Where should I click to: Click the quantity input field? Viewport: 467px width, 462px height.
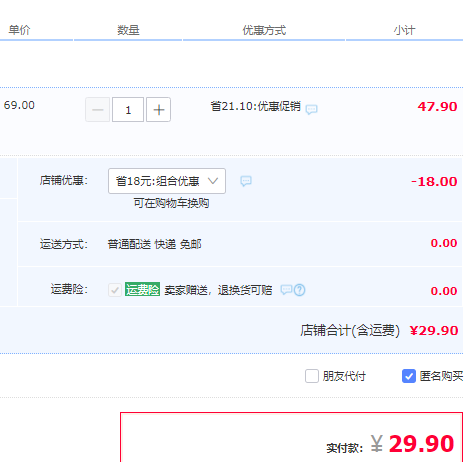coord(128,110)
